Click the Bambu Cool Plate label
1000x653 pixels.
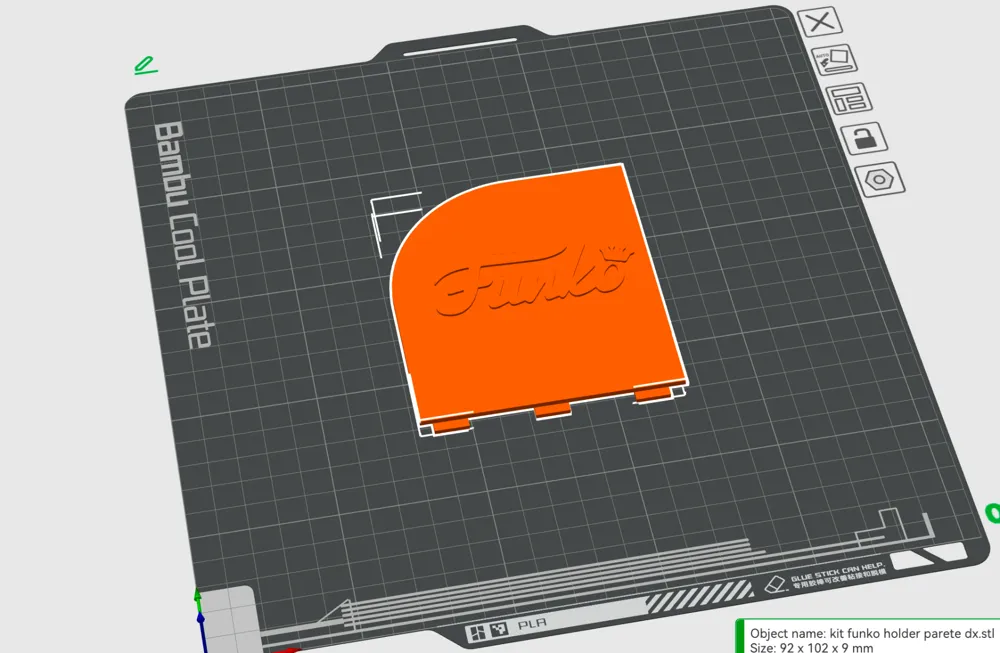click(x=183, y=236)
